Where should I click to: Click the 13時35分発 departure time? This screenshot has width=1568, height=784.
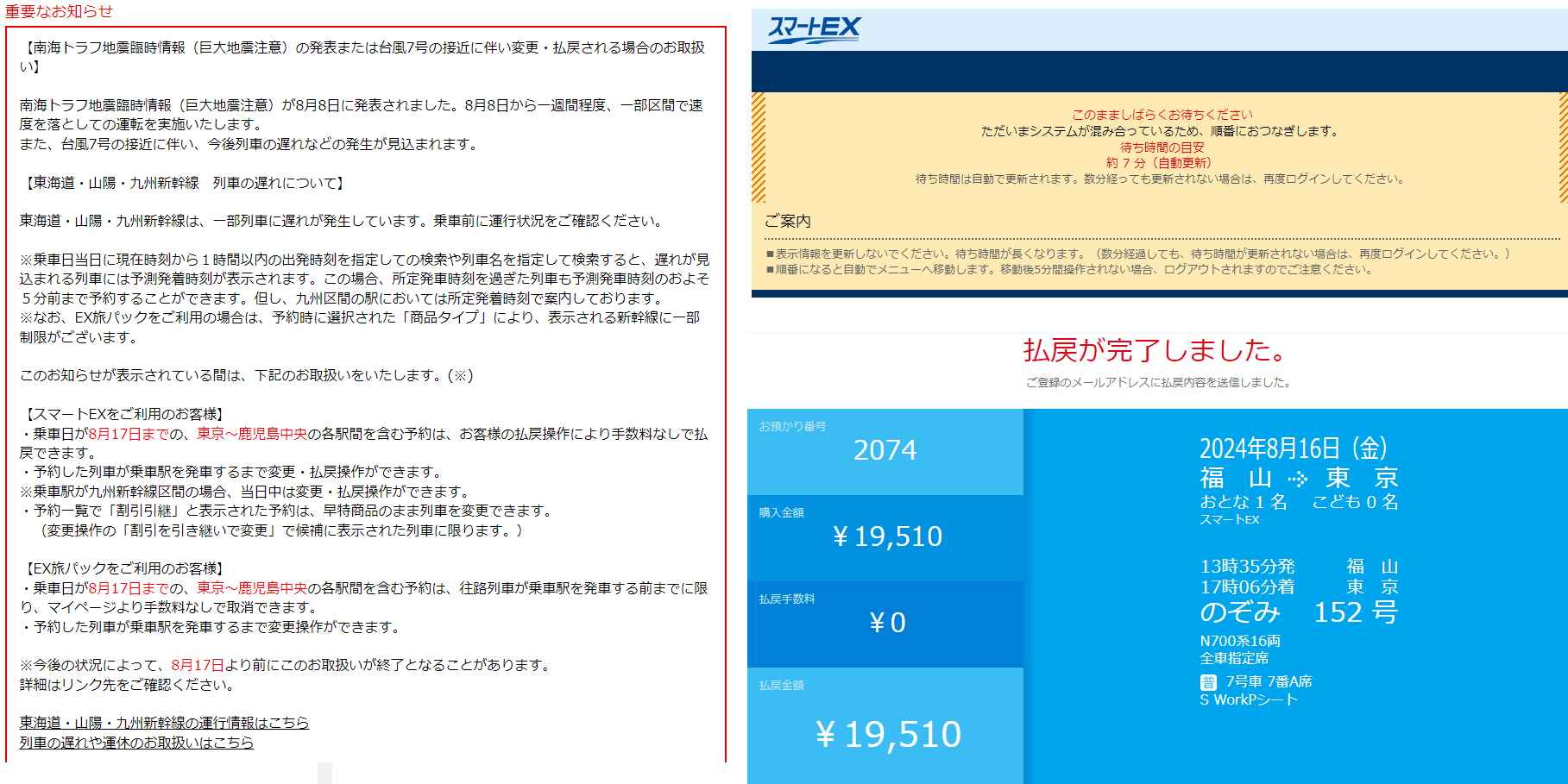[1247, 567]
